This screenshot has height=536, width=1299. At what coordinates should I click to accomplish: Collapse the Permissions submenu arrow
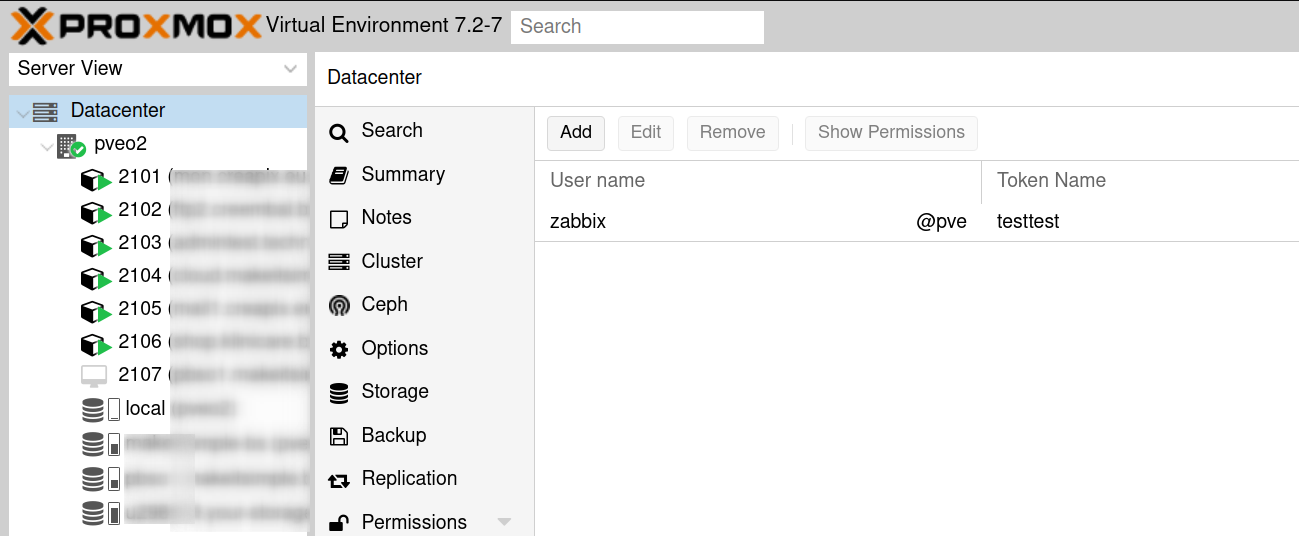tap(504, 522)
